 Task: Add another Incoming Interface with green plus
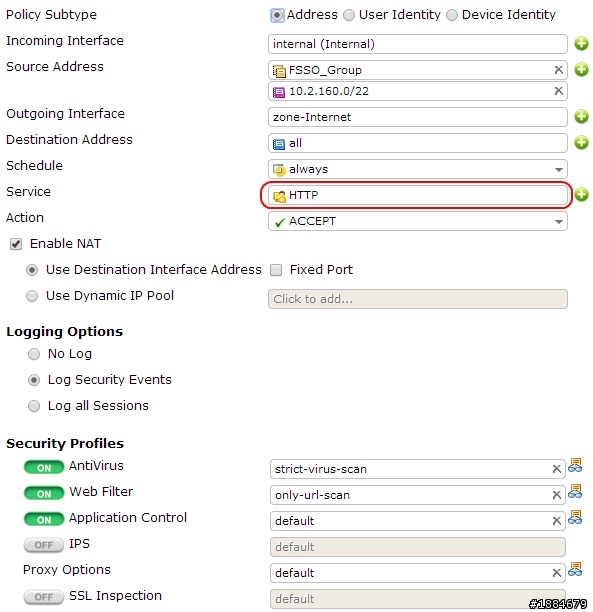581,44
